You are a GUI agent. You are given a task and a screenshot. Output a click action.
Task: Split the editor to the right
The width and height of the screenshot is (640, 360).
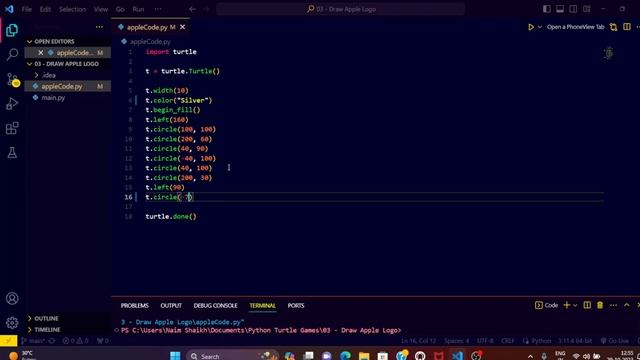(627, 27)
